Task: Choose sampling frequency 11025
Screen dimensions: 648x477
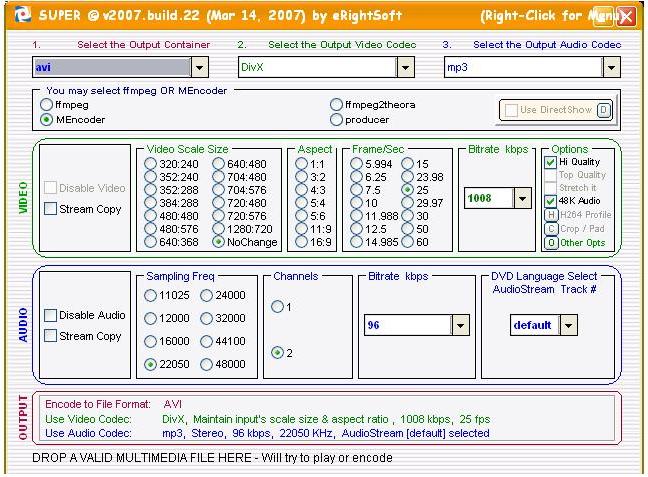Action: coord(150,296)
